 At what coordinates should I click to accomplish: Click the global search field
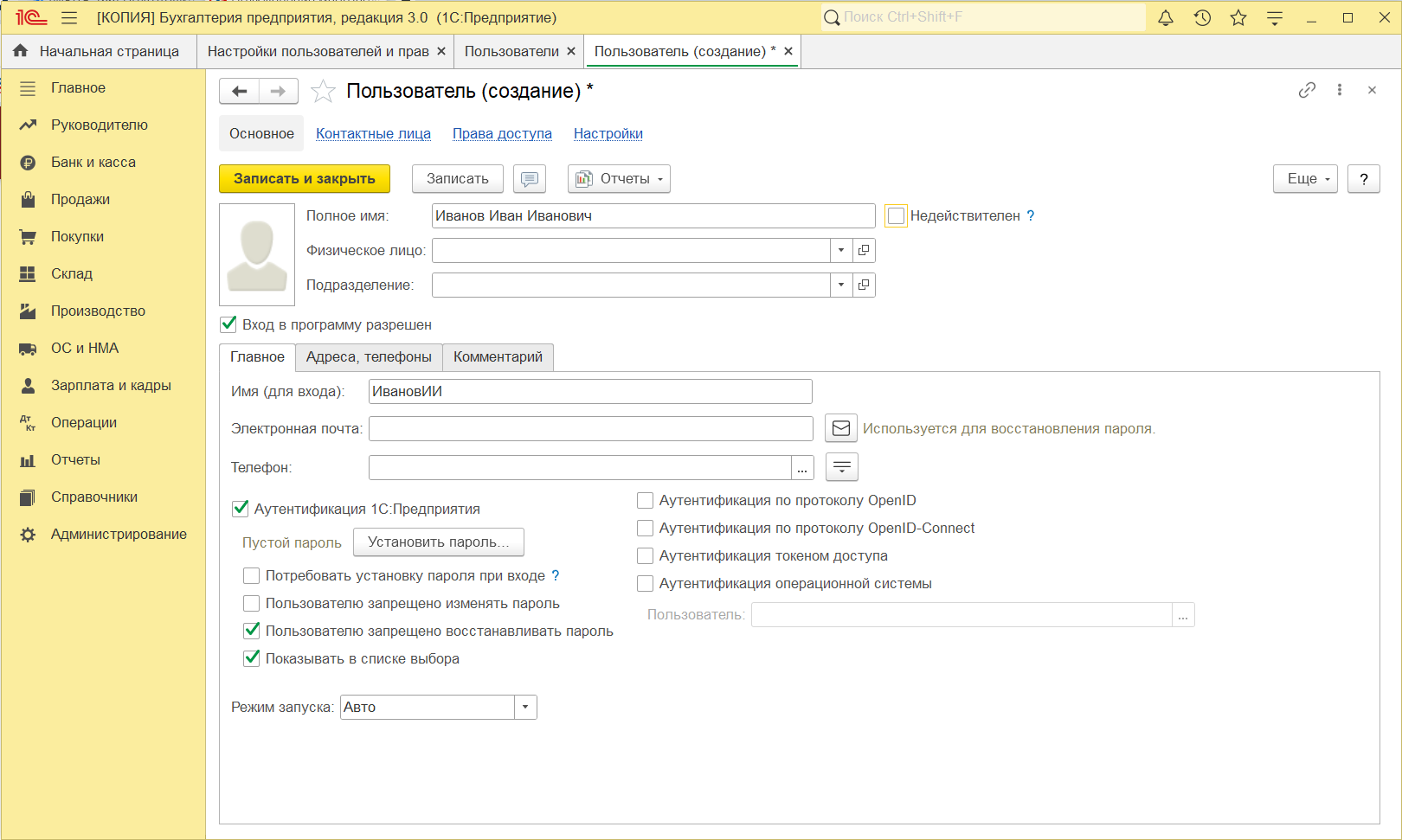tap(982, 17)
